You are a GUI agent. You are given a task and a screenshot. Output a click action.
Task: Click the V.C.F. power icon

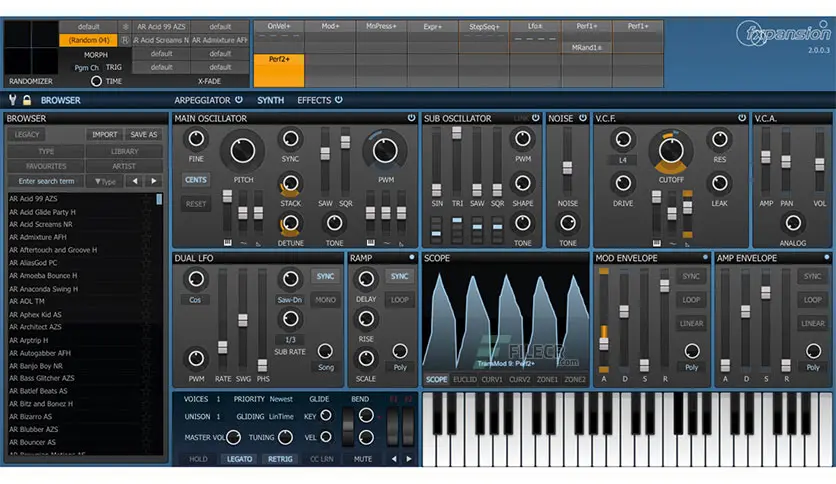[x=741, y=118]
